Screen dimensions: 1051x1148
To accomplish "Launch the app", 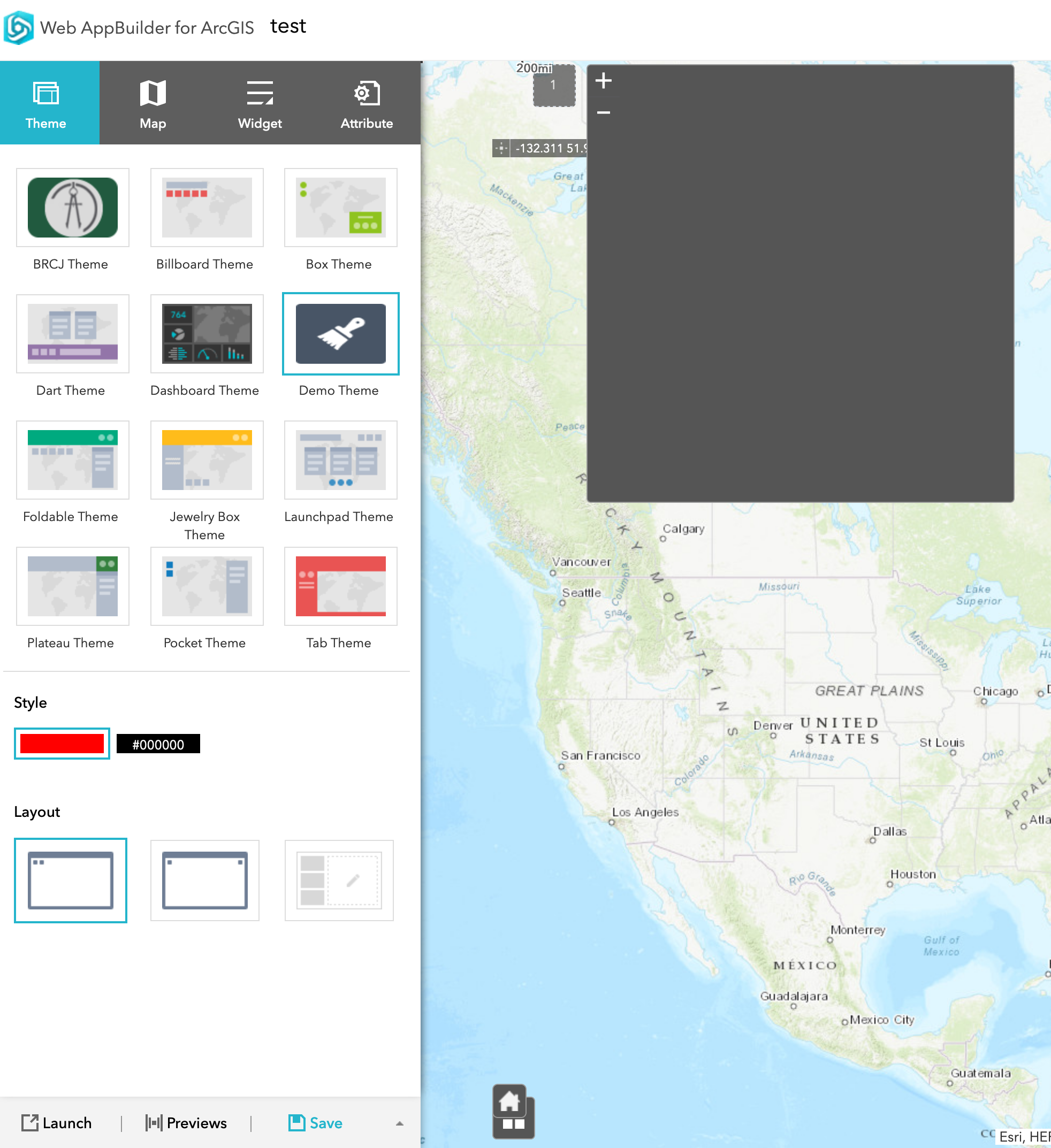I will coord(56,1123).
